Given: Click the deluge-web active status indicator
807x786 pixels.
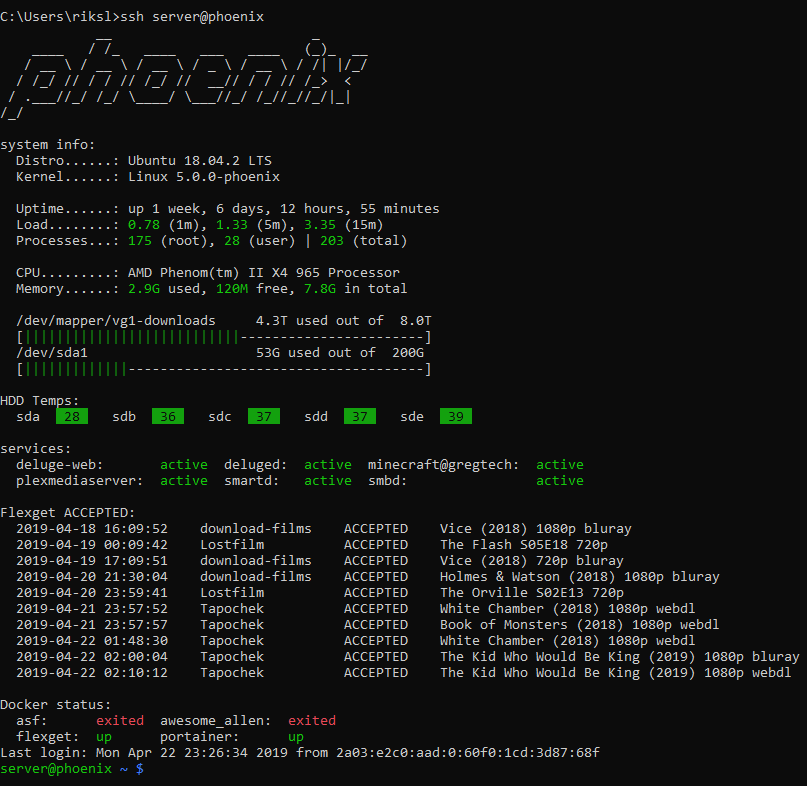Looking at the screenshot, I should (183, 464).
